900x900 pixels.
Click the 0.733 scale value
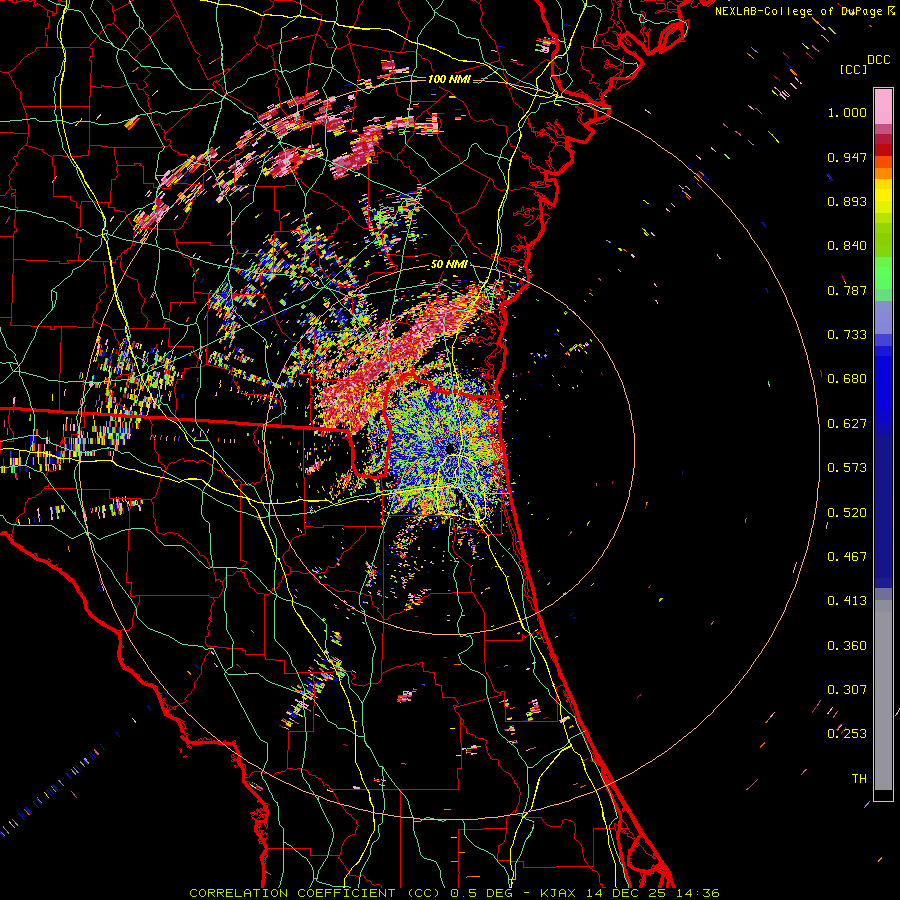[847, 335]
